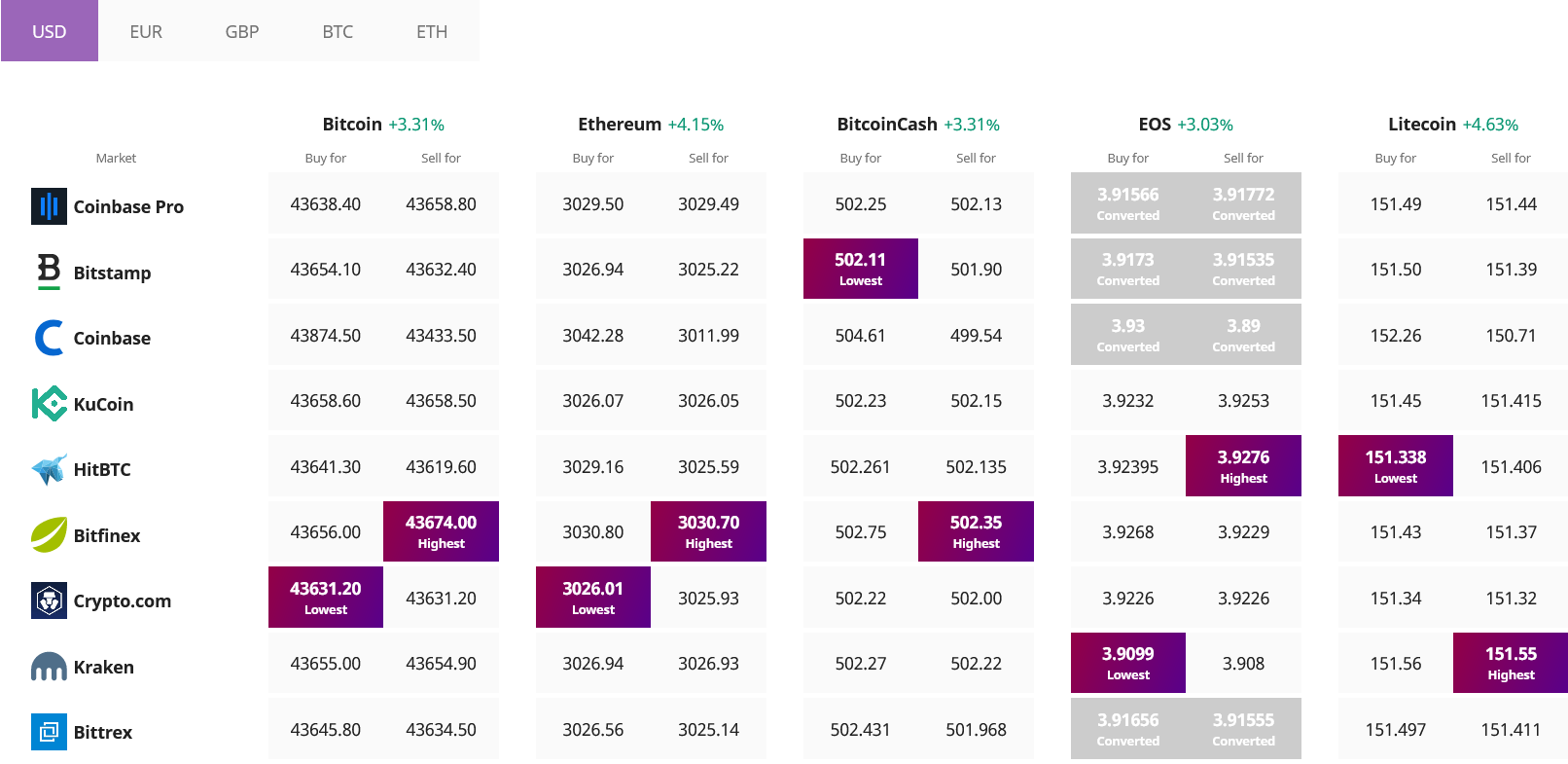Select Bitfinex highest Ethereum sell 3030.70
1568x764 pixels.
(x=708, y=531)
